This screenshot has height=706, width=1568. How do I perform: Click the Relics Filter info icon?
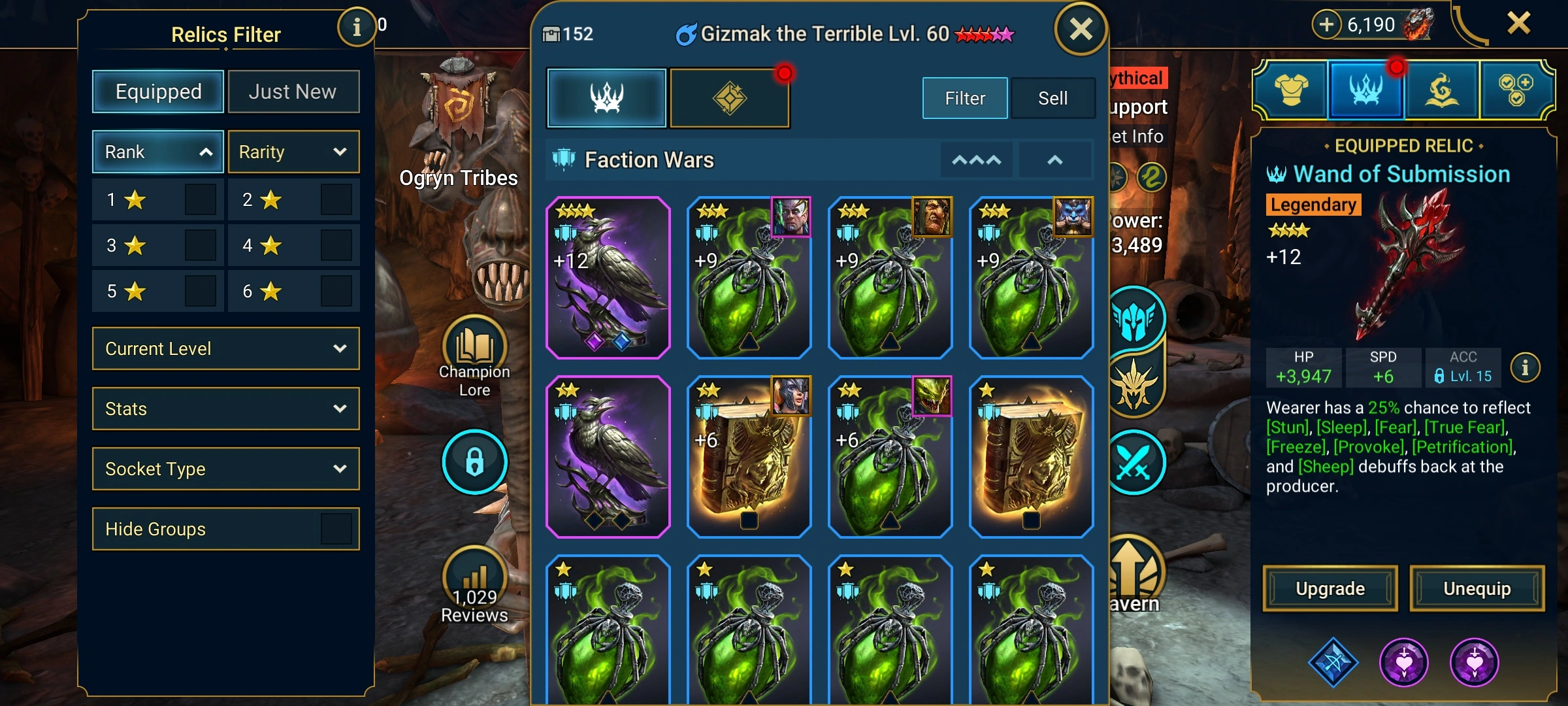(x=356, y=27)
